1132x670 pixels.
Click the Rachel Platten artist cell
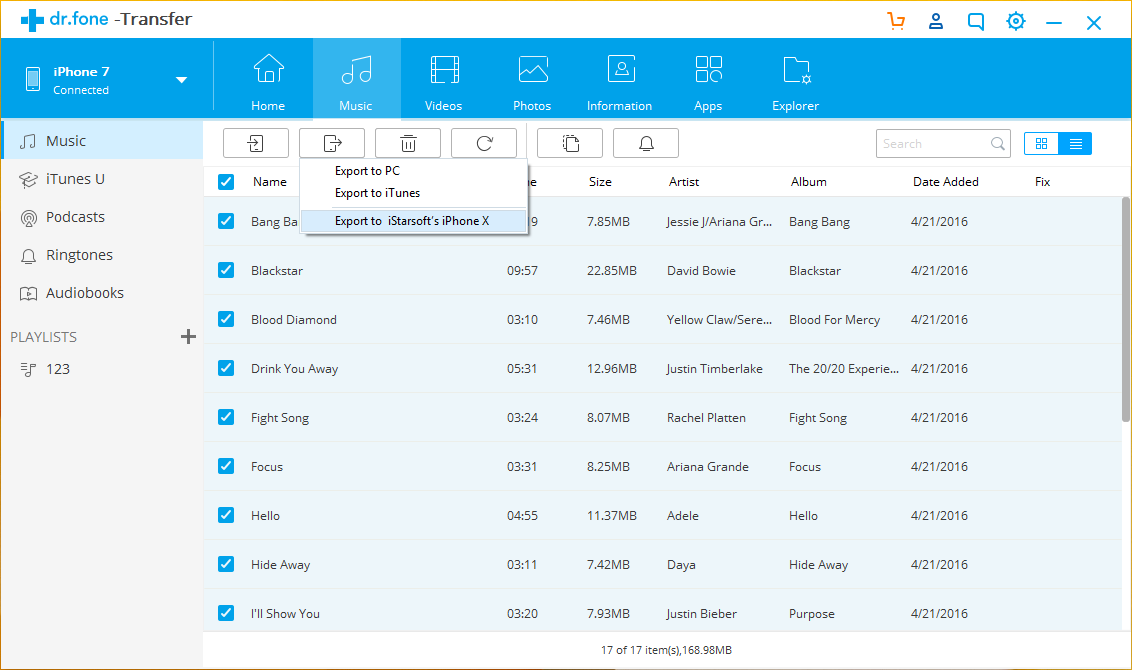(706, 418)
